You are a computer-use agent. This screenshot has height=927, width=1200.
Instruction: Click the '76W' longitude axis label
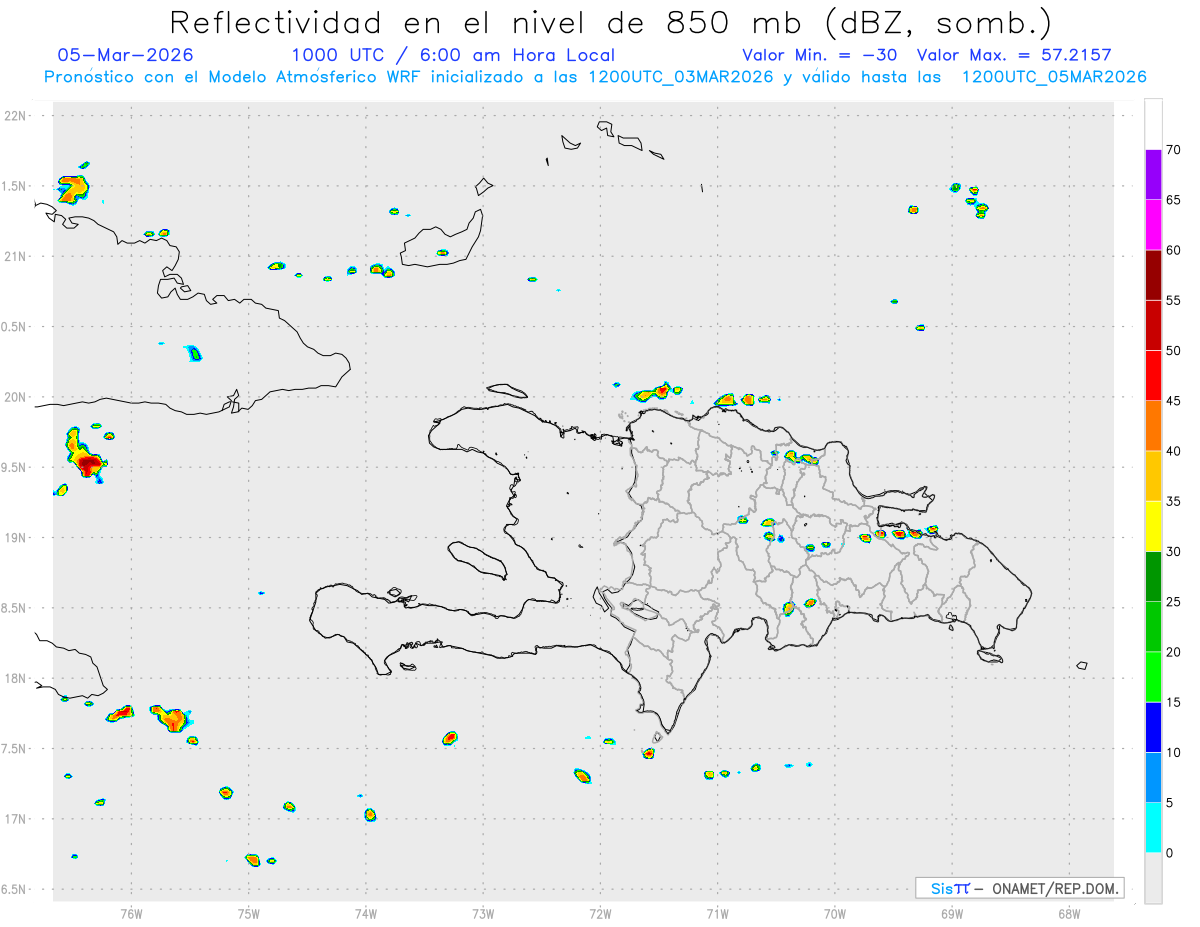coord(131,914)
